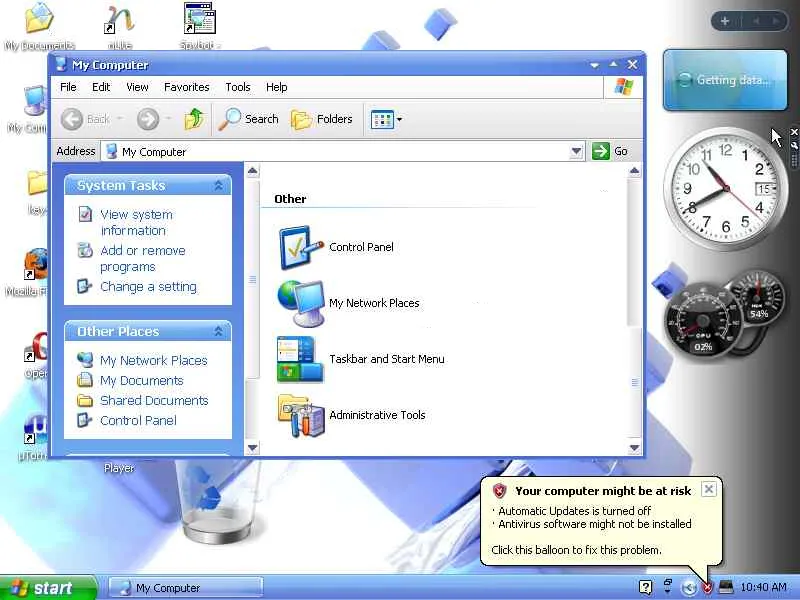The image size is (800, 600).
Task: Toggle the Folders pane button
Action: pyautogui.click(x=321, y=119)
